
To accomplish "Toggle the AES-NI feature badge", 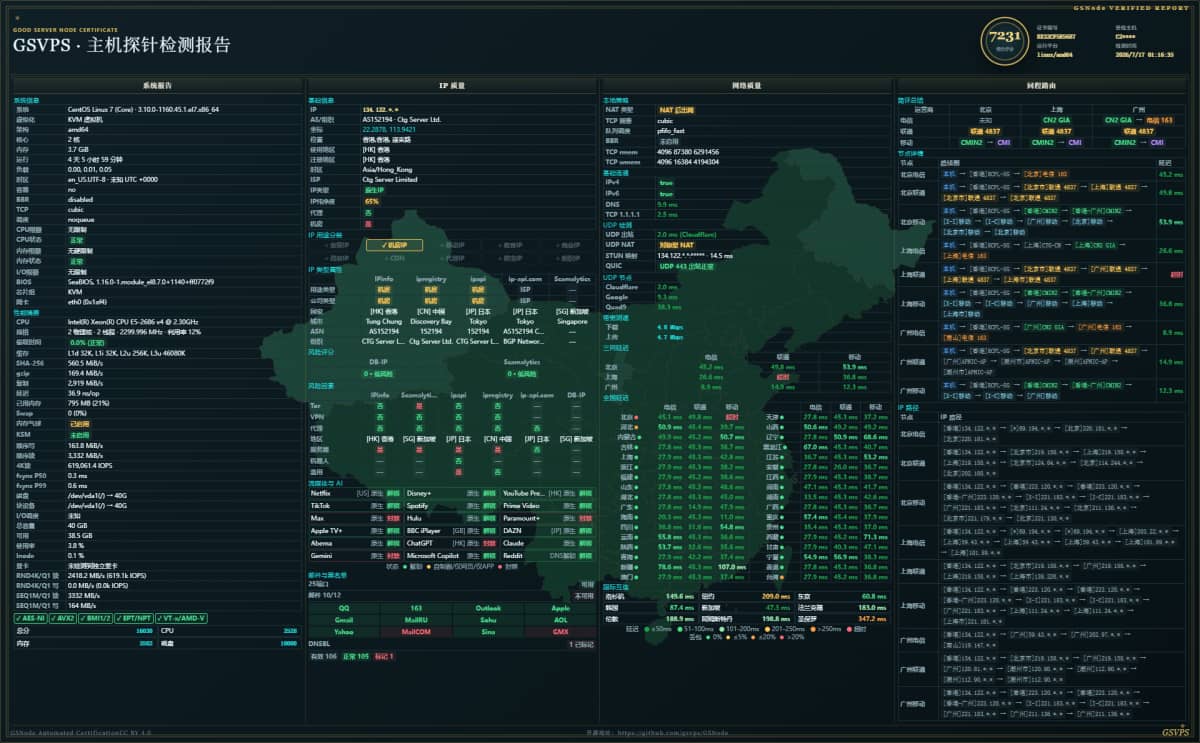I will click(x=33, y=617).
